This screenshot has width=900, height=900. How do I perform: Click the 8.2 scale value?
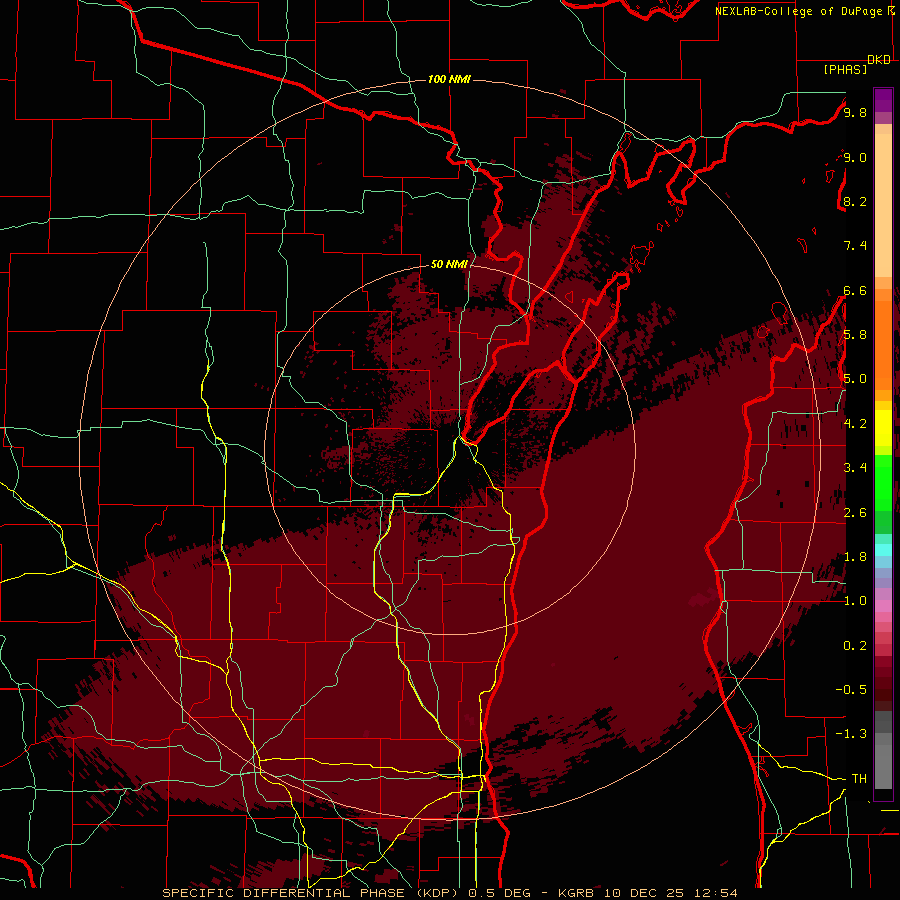[855, 201]
